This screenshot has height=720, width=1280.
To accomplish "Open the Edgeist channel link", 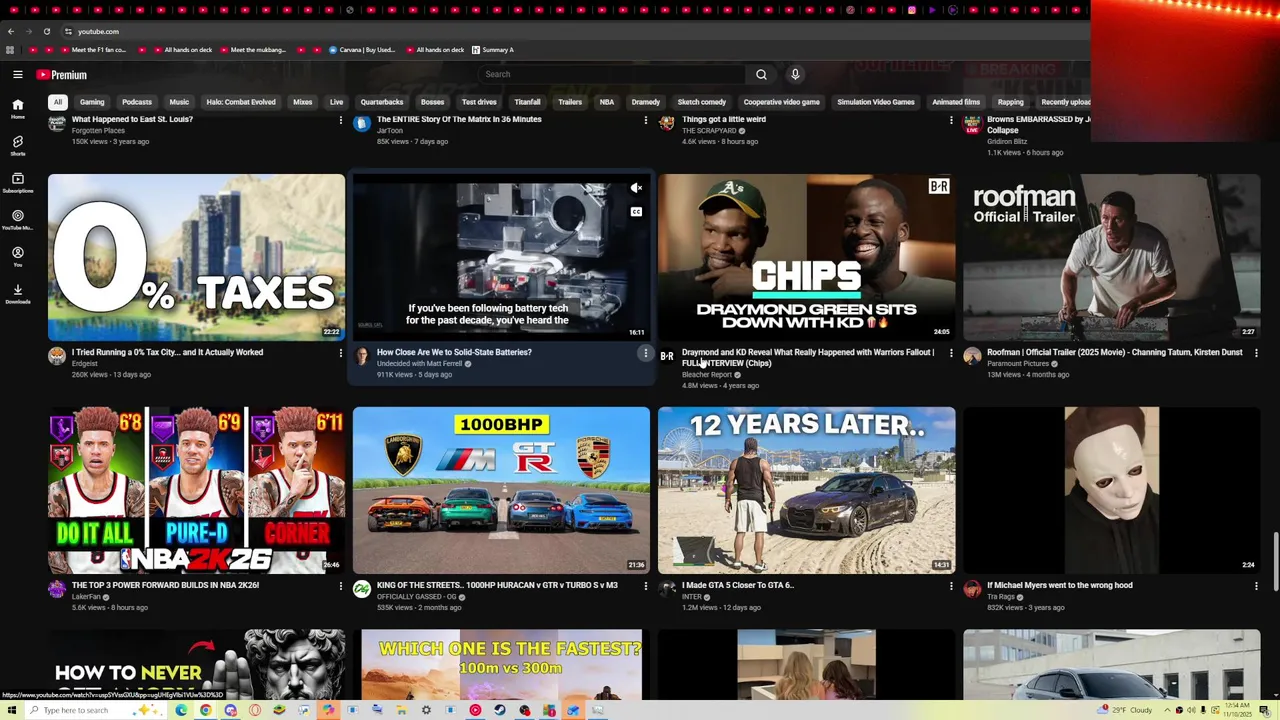I will click(85, 364).
